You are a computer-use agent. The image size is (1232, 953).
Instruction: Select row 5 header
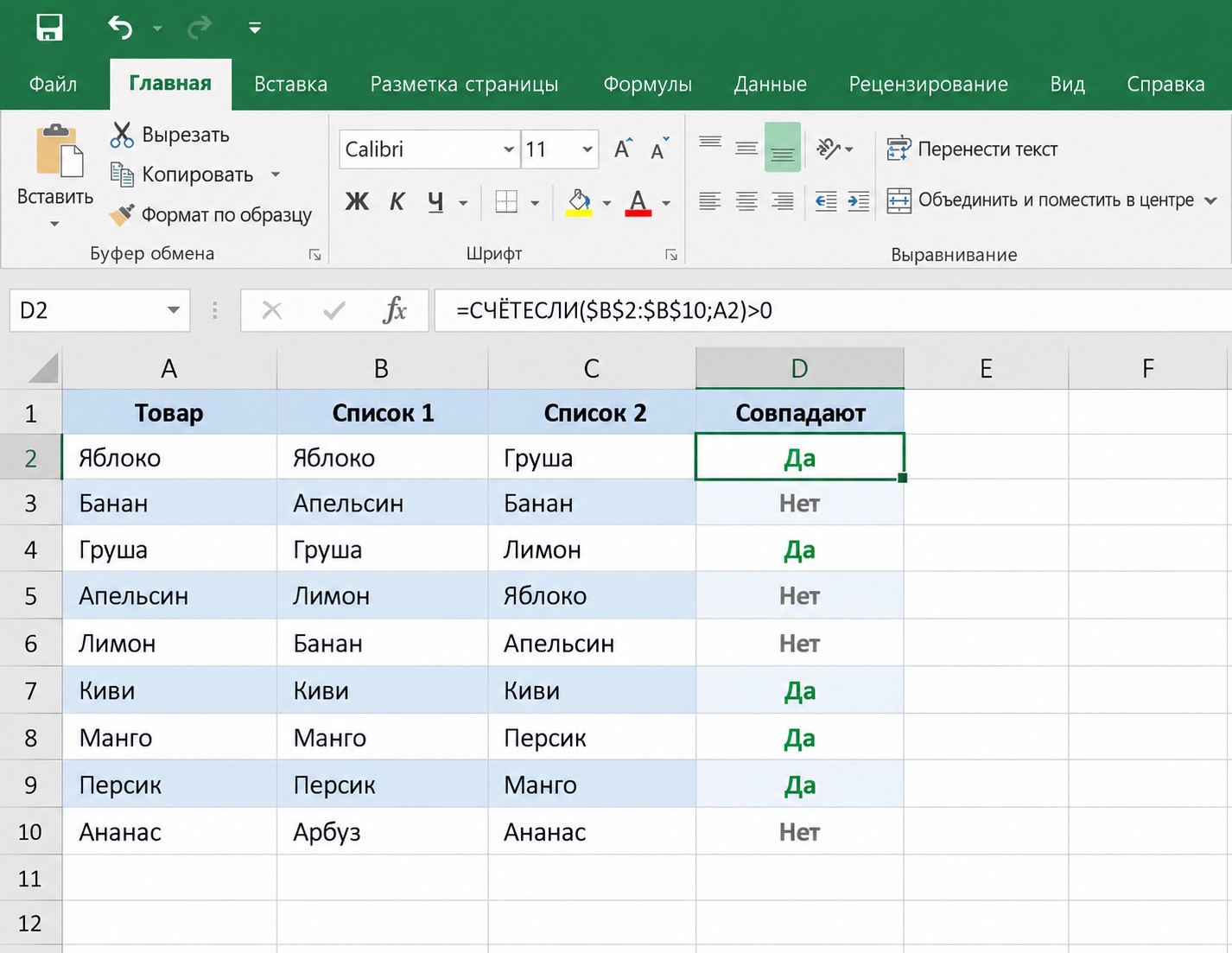coord(31,595)
